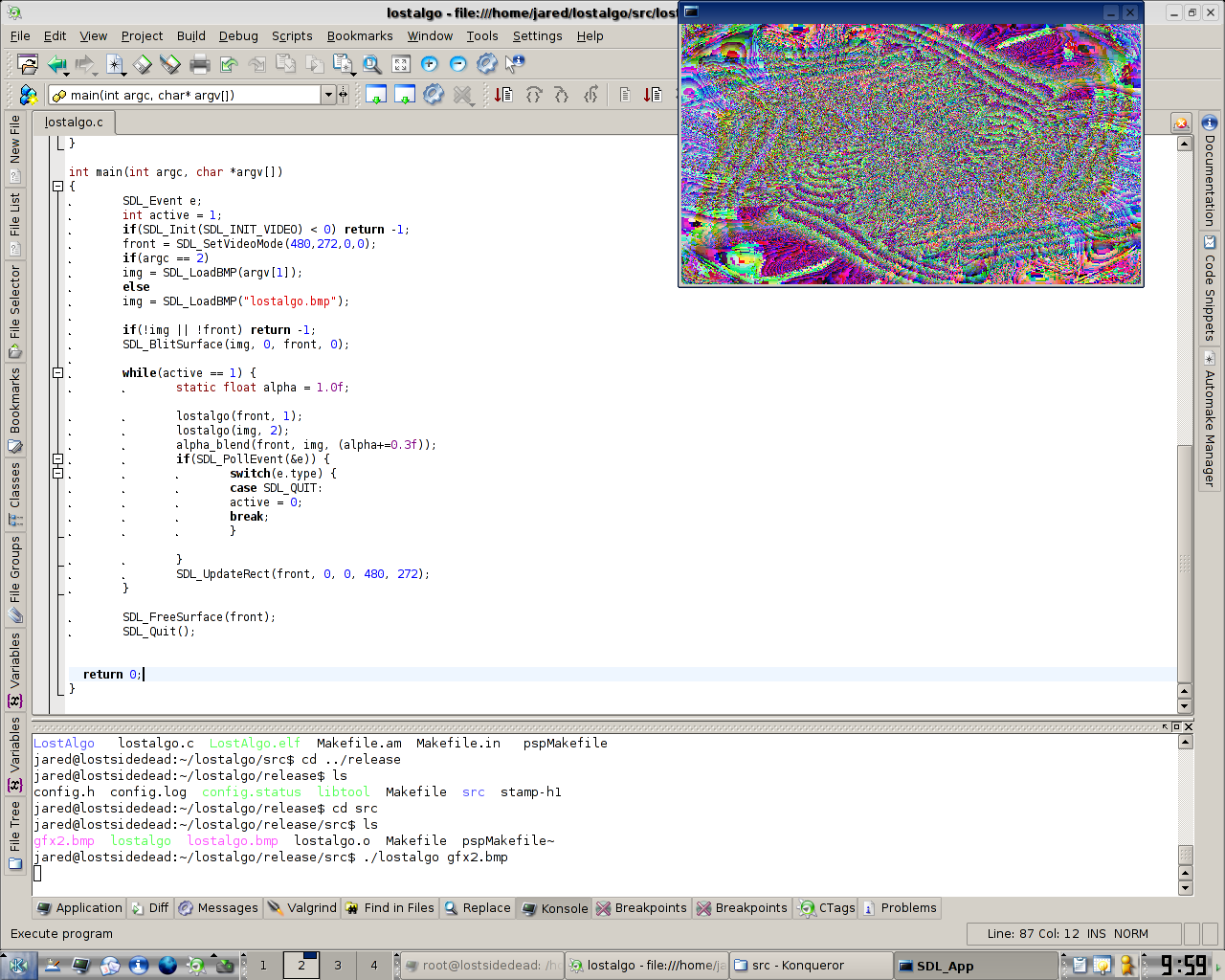Toggle the Classes side panel

pos(15,494)
